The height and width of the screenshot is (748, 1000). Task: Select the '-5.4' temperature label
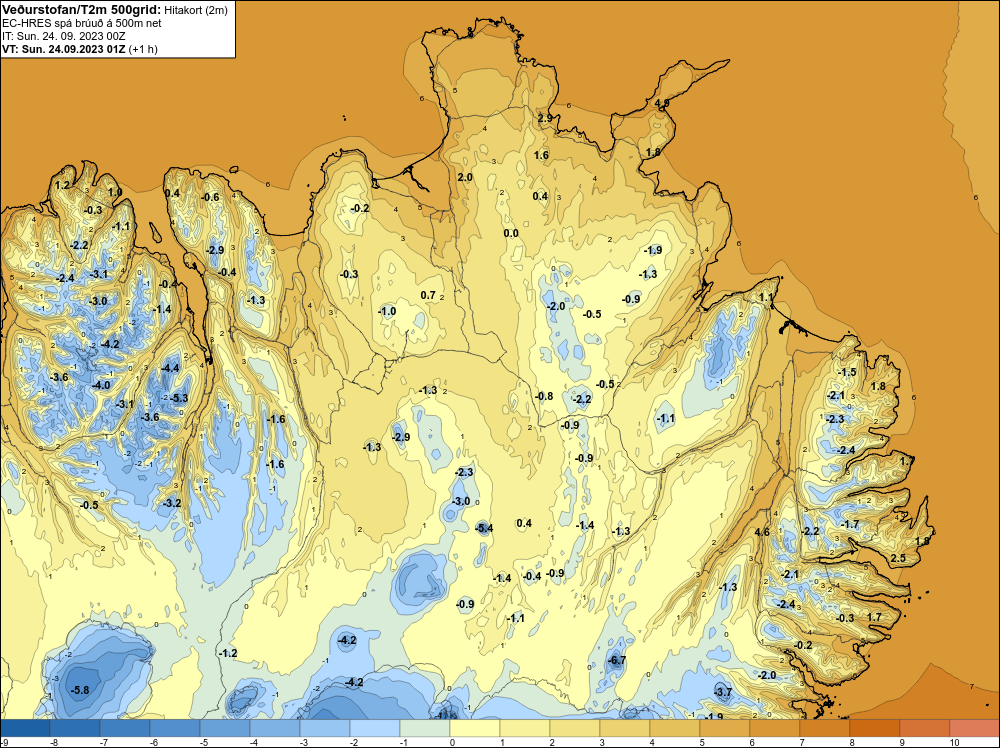(x=484, y=528)
